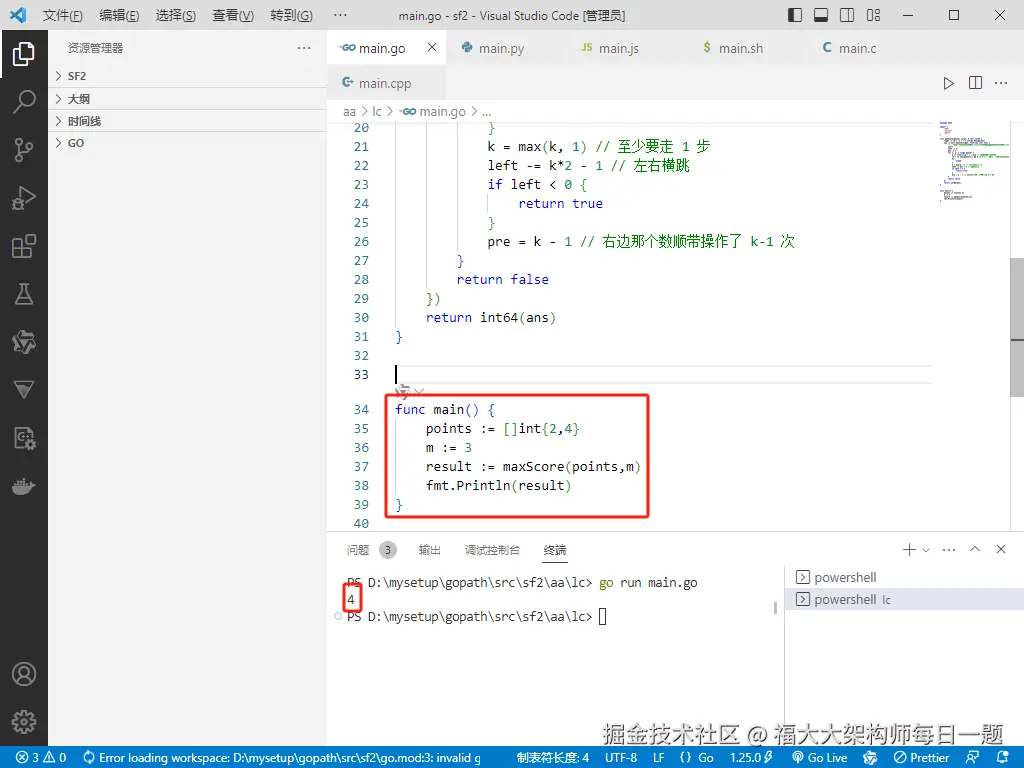Click errors and warnings status bar indicator
The width and height of the screenshot is (1024, 768).
pyautogui.click(x=41, y=758)
